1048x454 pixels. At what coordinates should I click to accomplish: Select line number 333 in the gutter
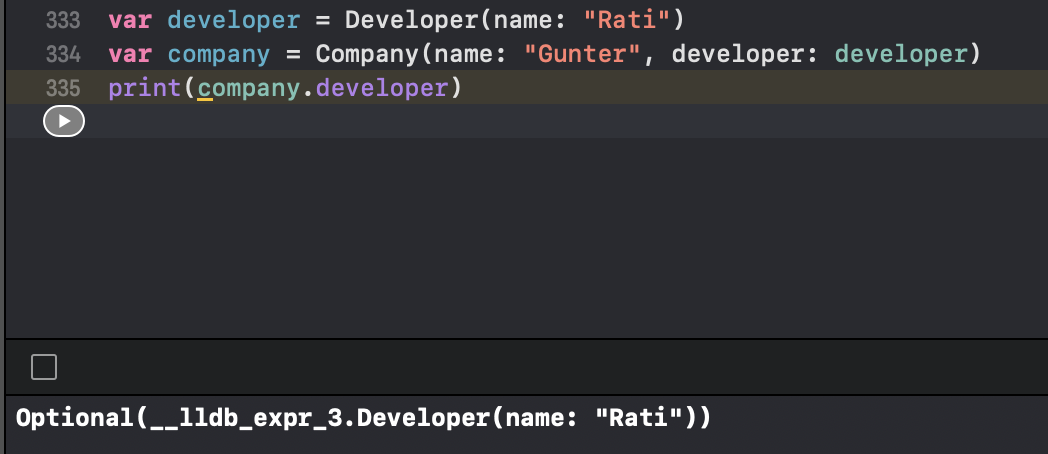coord(63,20)
